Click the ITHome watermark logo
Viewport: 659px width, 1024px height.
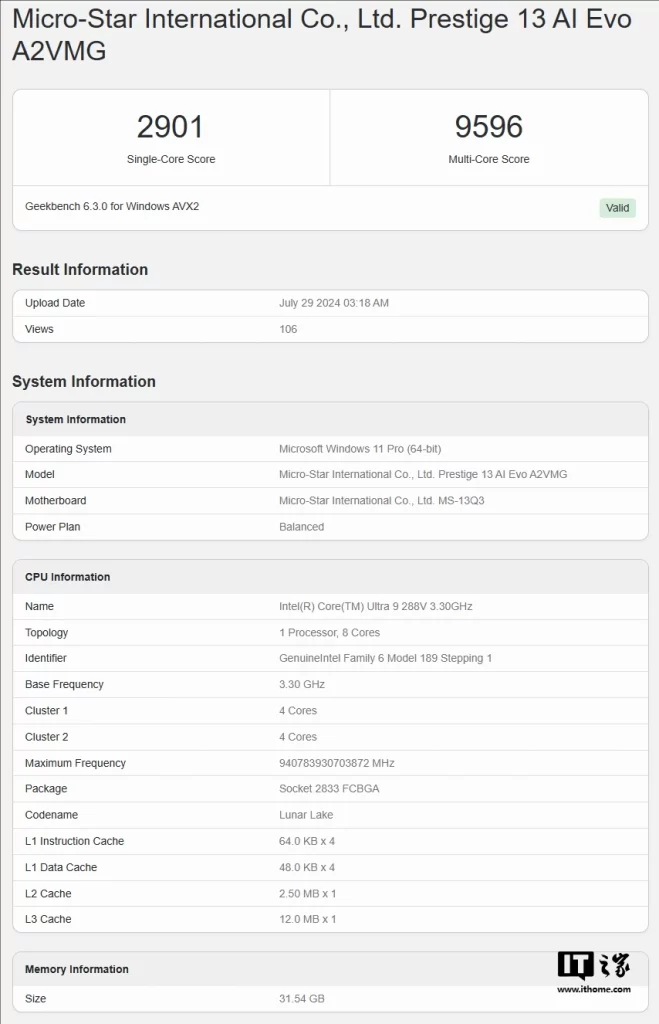(x=593, y=966)
